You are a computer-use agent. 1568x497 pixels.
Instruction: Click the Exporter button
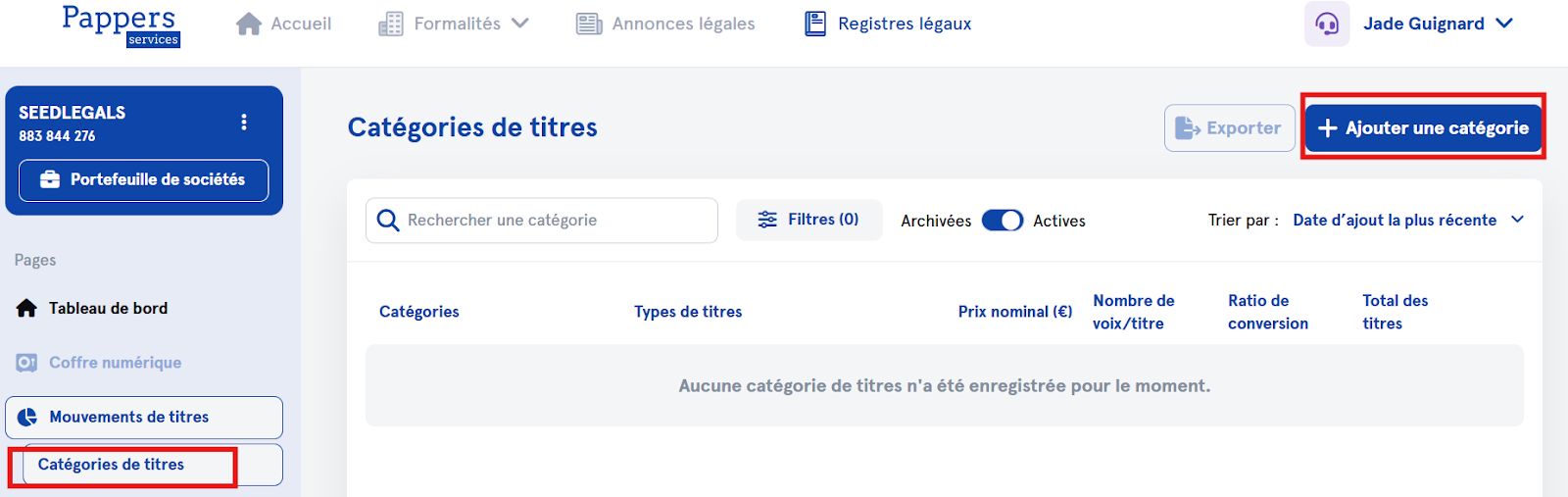point(1229,127)
